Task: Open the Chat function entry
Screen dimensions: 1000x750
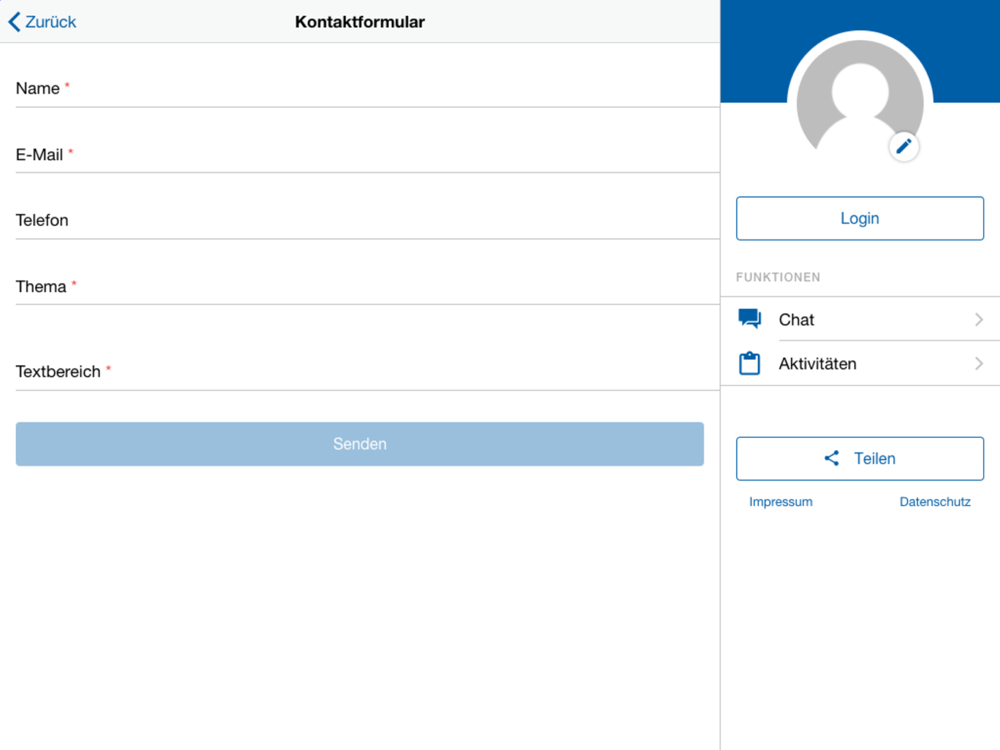Action: coord(860,319)
